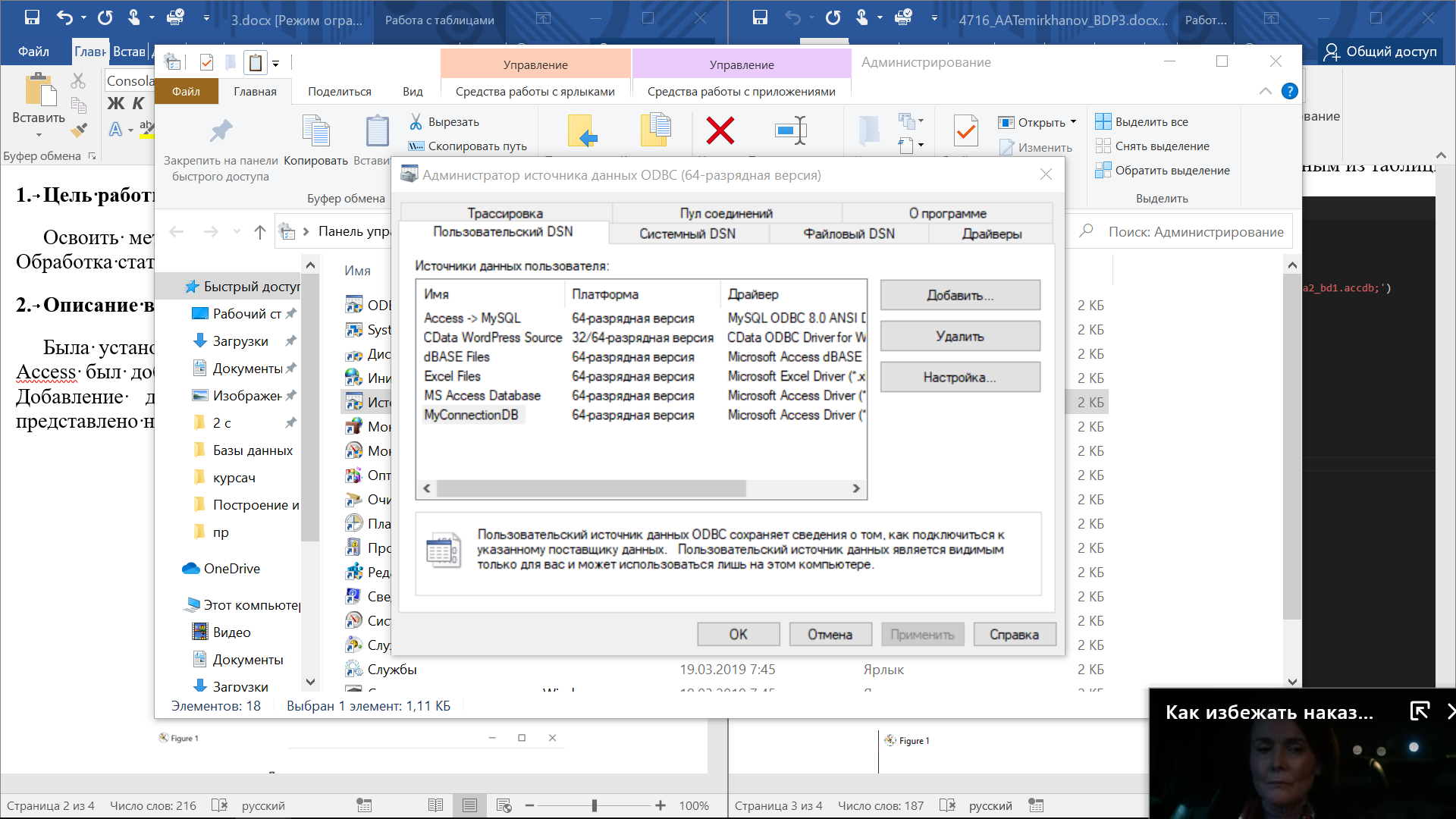Click Redo icon in left Word title bar
1456x819 pixels.
105,17
